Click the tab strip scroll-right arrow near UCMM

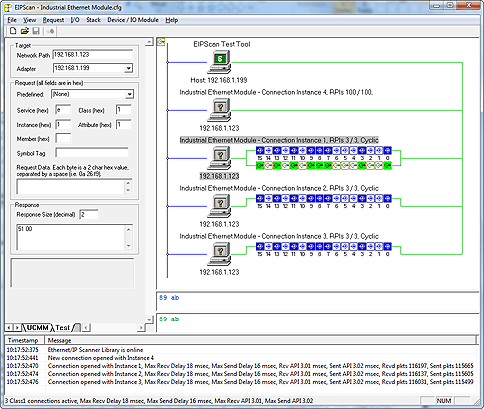tap(17, 328)
